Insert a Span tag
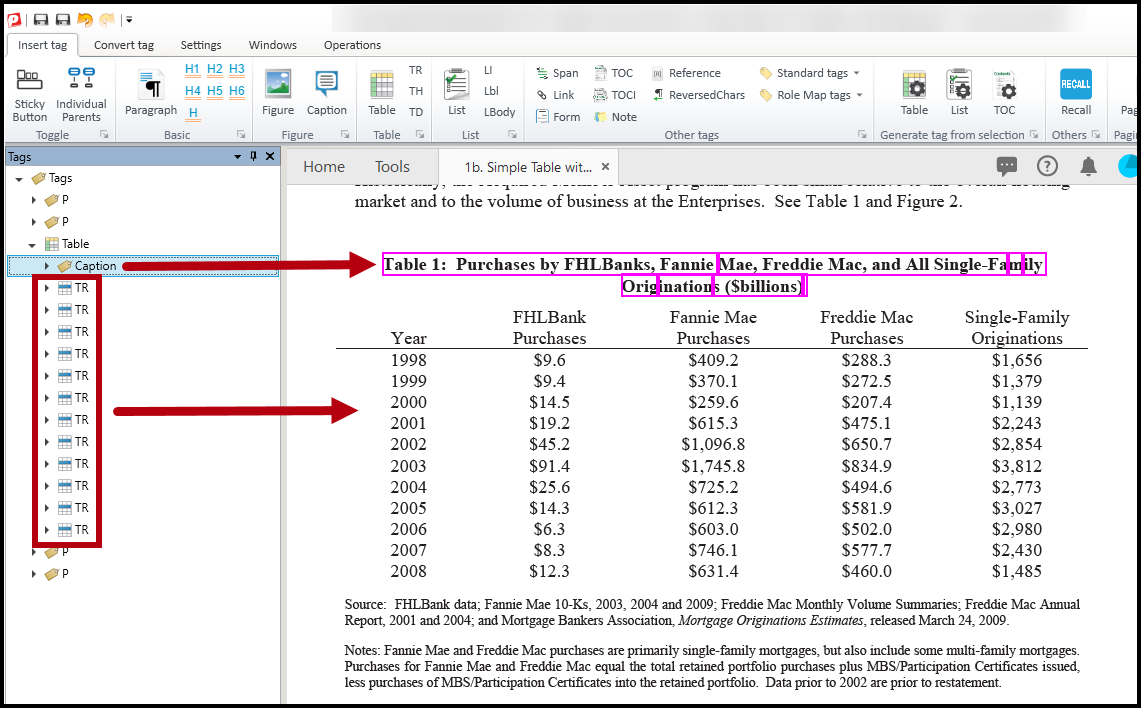1141x708 pixels. point(557,73)
